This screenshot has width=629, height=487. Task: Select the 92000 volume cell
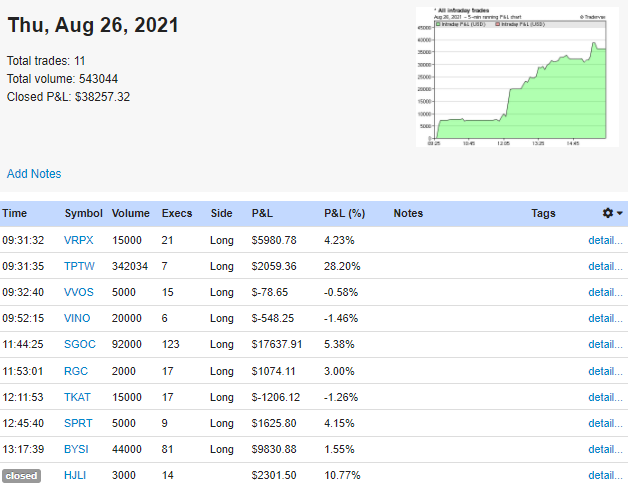127,345
